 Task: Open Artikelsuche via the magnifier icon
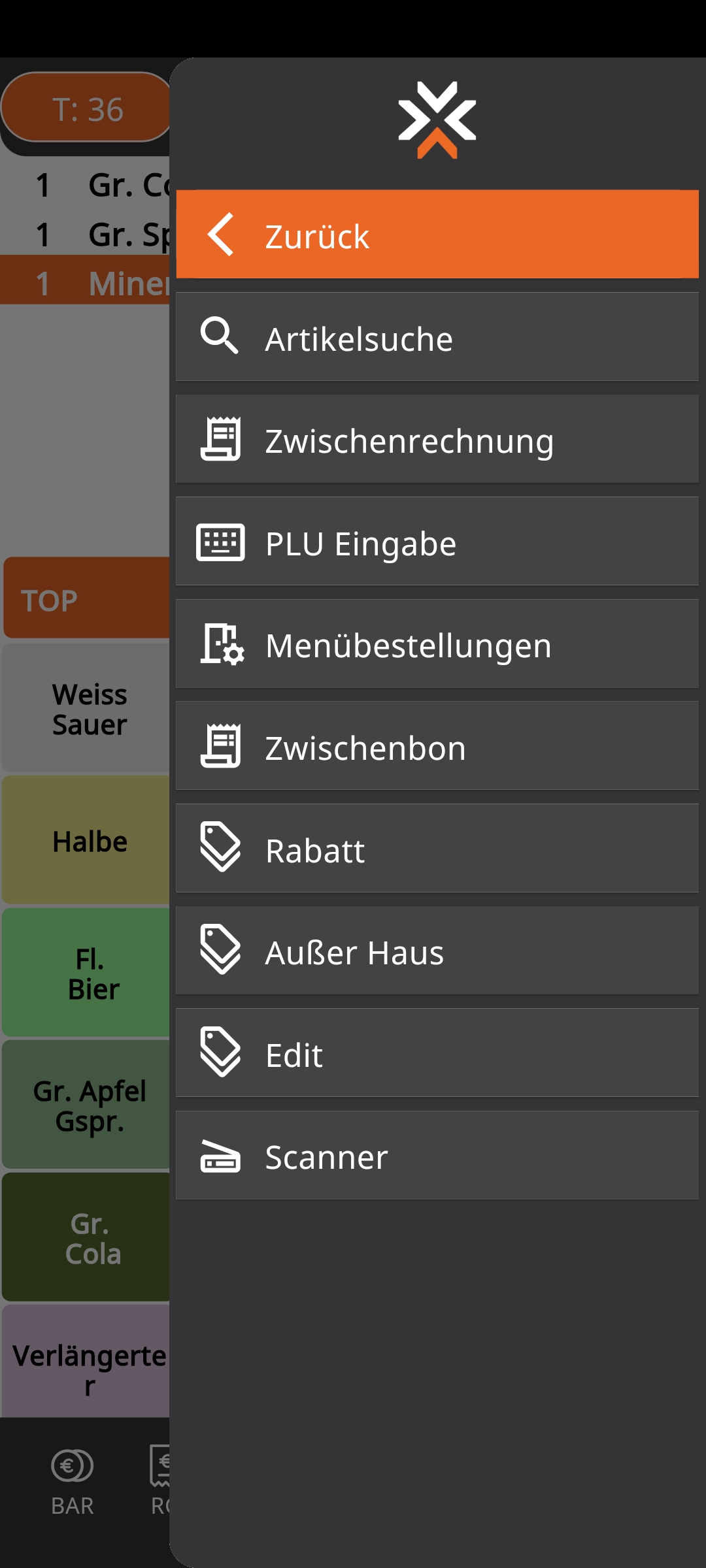click(221, 337)
